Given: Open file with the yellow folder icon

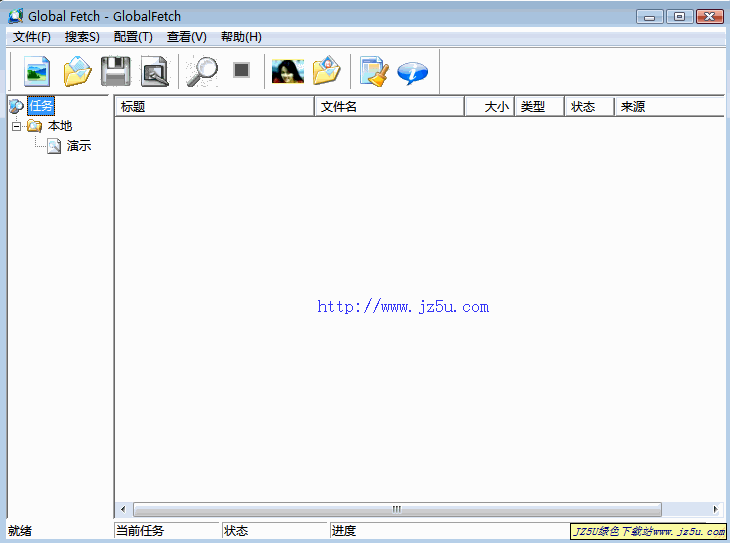Looking at the screenshot, I should point(77,71).
